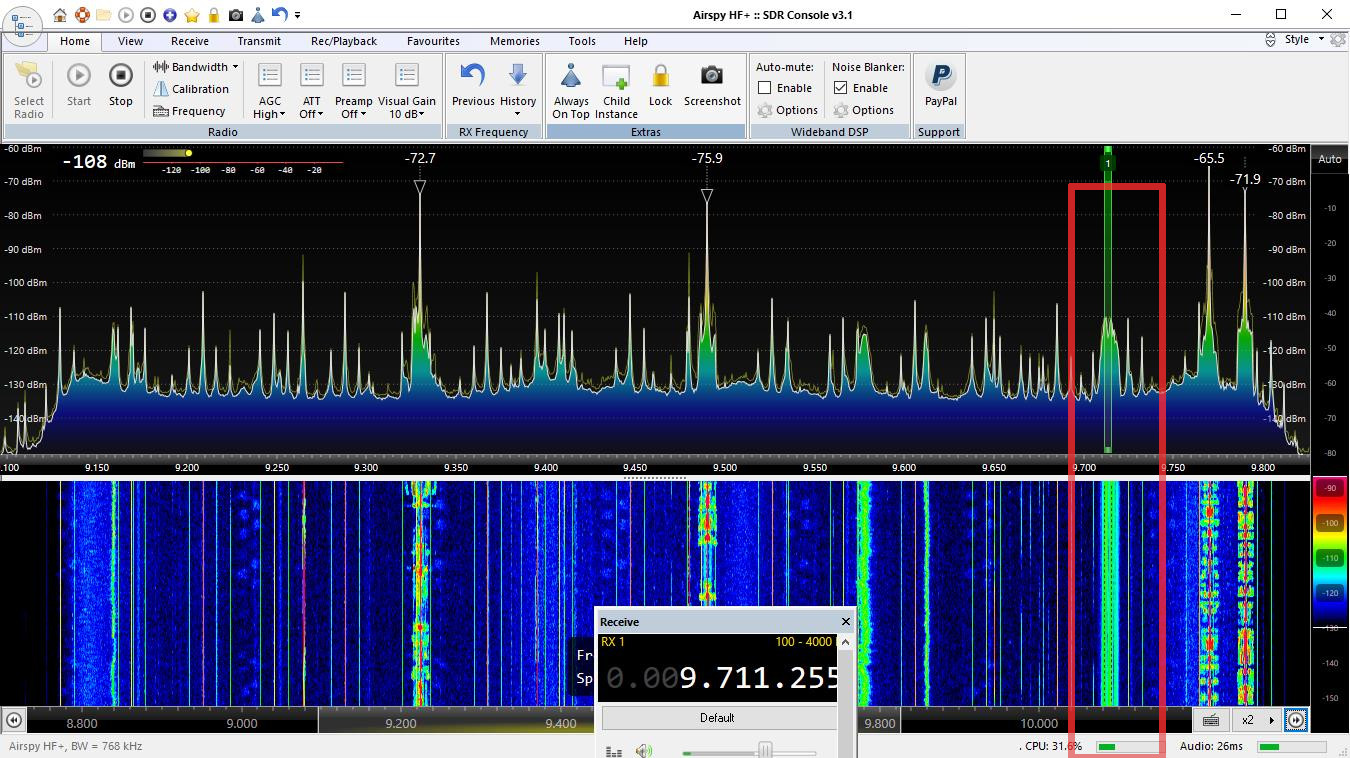The image size is (1350, 758).
Task: Take a Screenshot with the ribbon button
Action: pos(712,85)
